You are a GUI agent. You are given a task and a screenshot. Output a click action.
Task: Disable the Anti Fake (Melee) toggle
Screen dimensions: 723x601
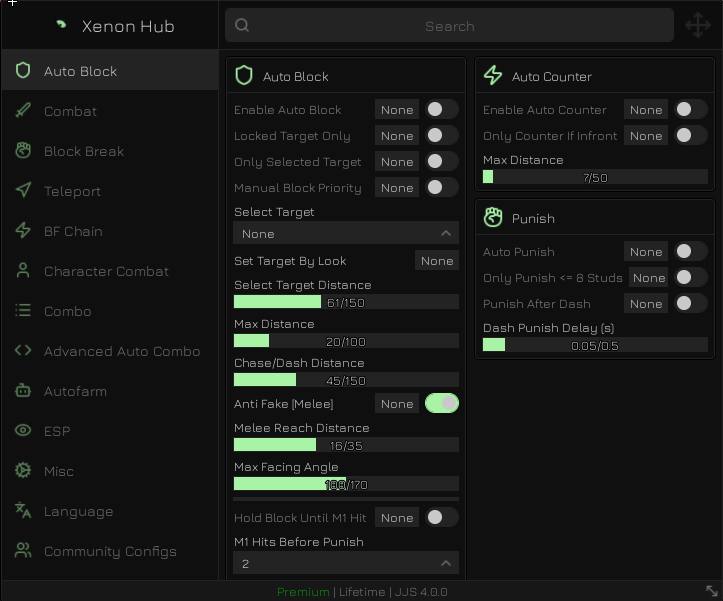(x=442, y=403)
